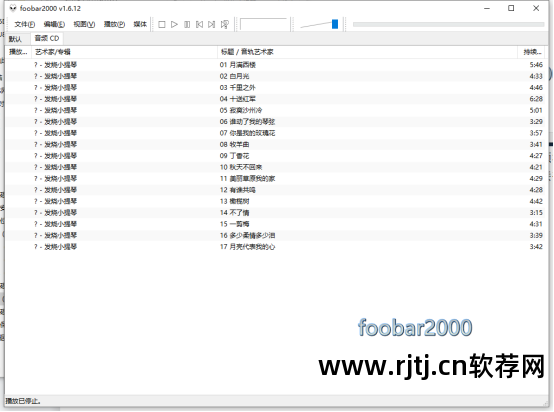
Task: Click foobar2000 alien icon in title bar
Action: coord(13,8)
